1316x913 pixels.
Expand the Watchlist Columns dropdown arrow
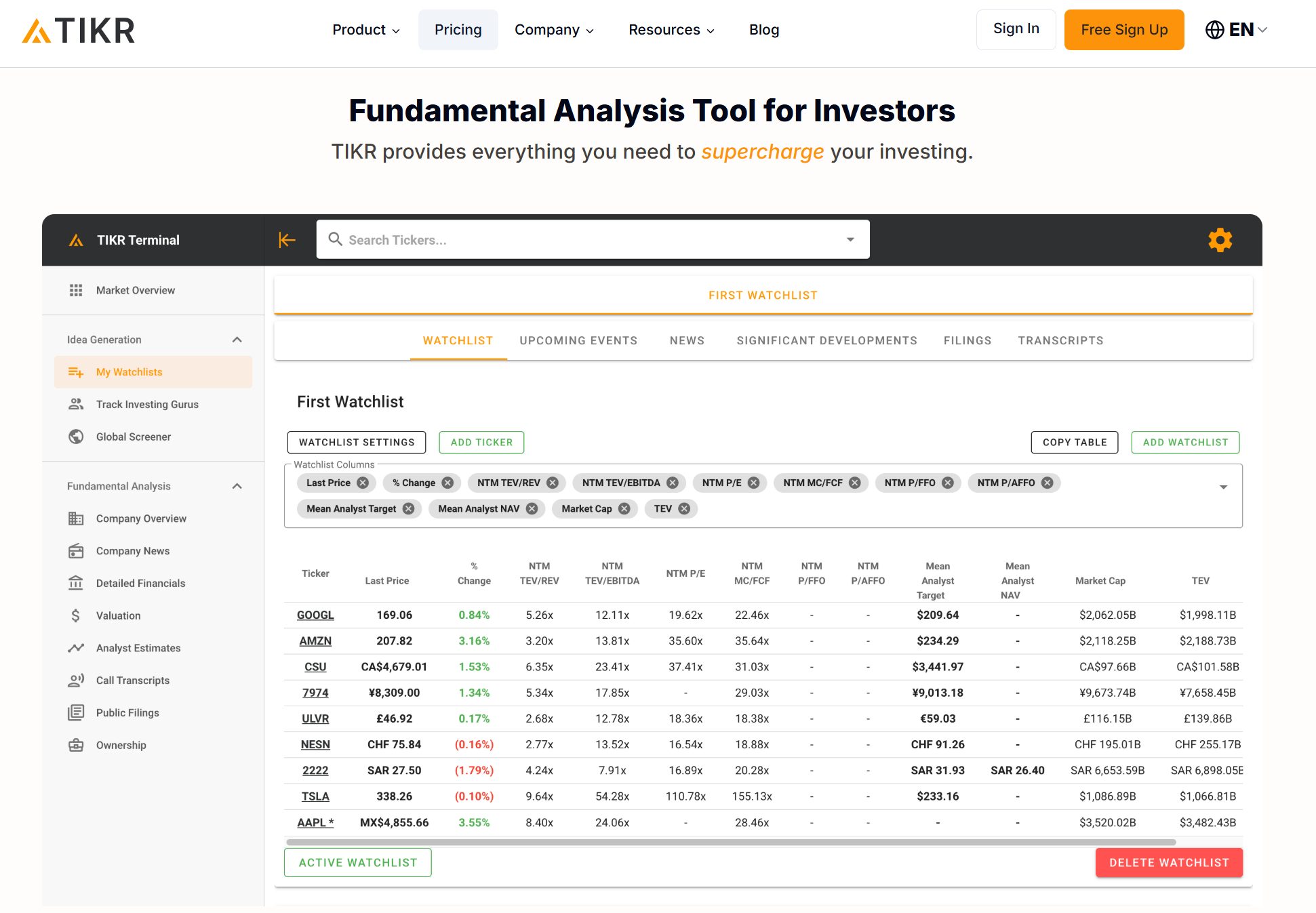pyautogui.click(x=1224, y=487)
